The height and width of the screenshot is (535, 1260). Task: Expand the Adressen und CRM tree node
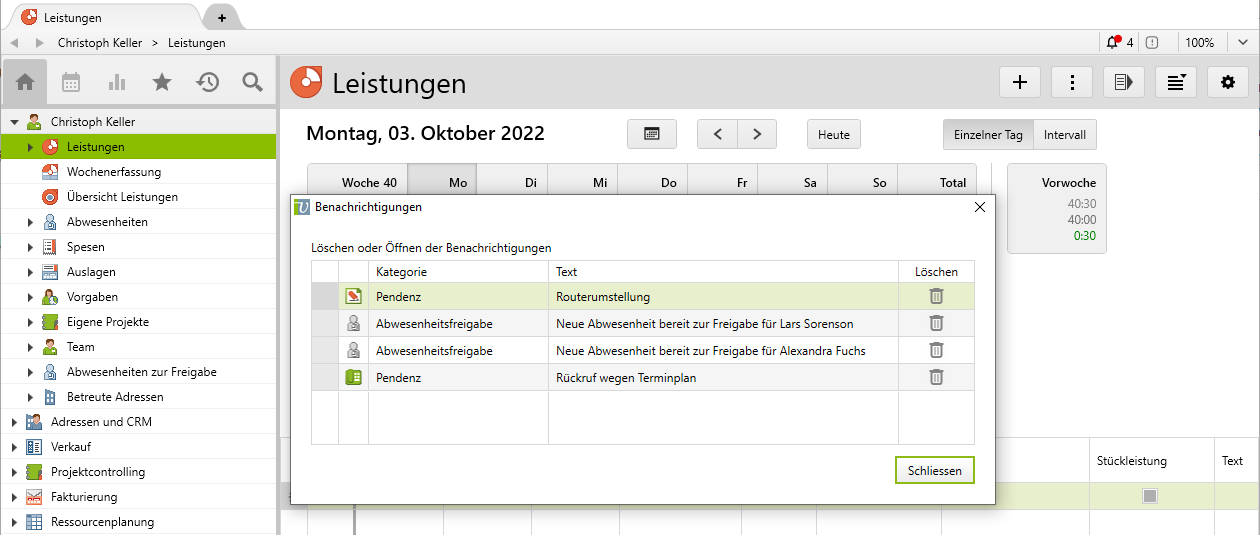(15, 422)
